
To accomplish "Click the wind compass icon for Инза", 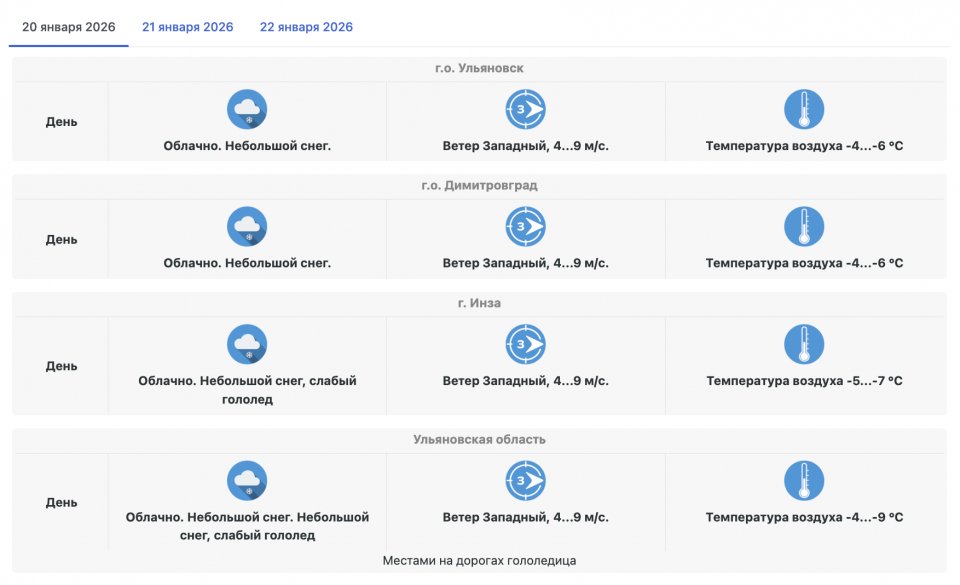I will pos(525,344).
